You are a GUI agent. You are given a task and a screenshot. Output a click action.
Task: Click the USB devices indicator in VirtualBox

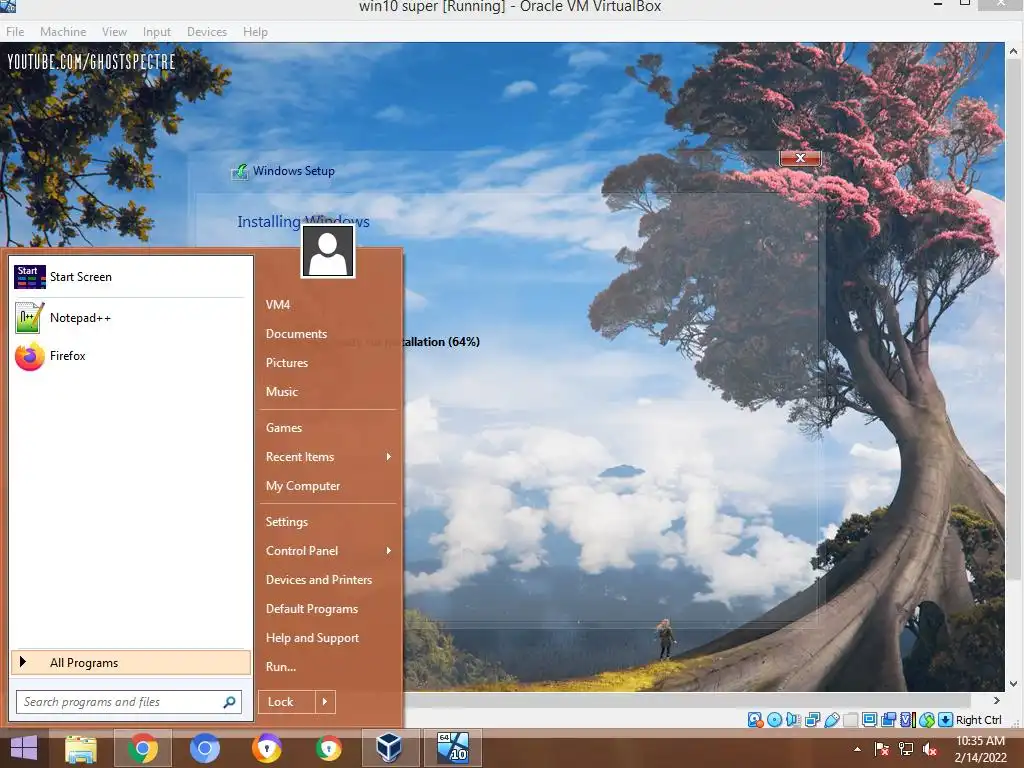pos(831,720)
